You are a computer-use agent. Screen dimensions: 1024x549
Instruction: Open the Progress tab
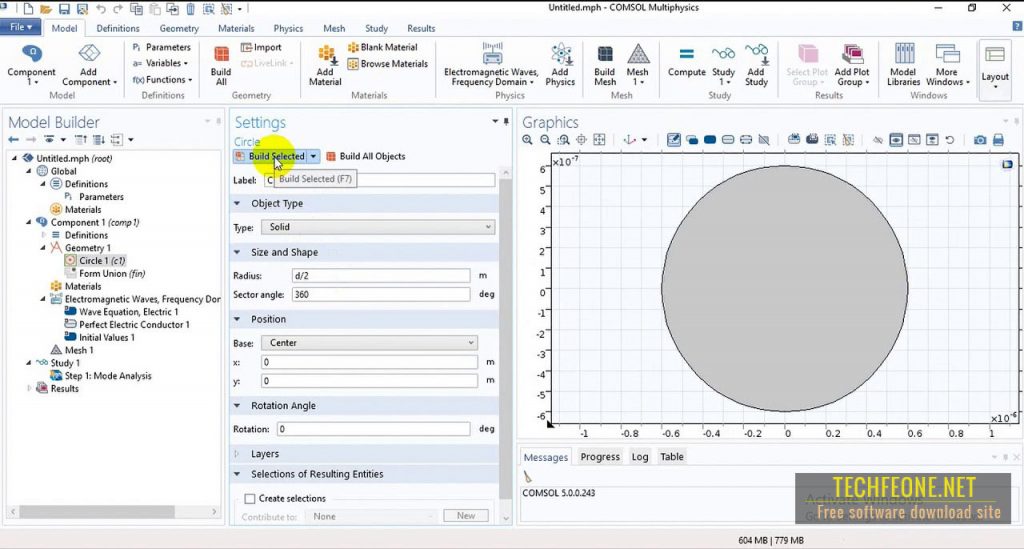tap(600, 457)
